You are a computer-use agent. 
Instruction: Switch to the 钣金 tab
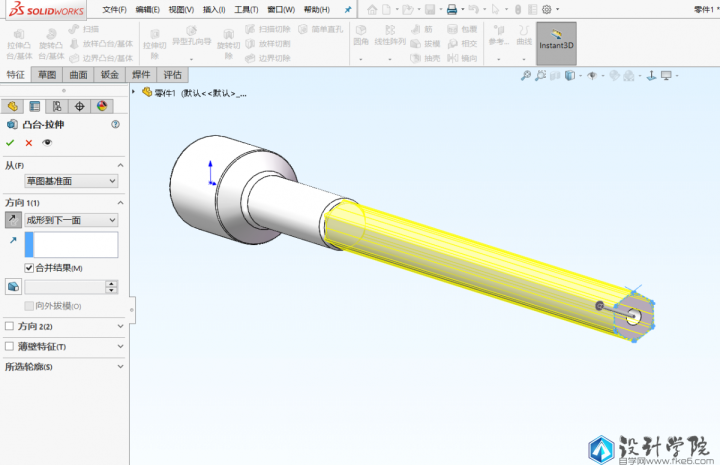110,75
